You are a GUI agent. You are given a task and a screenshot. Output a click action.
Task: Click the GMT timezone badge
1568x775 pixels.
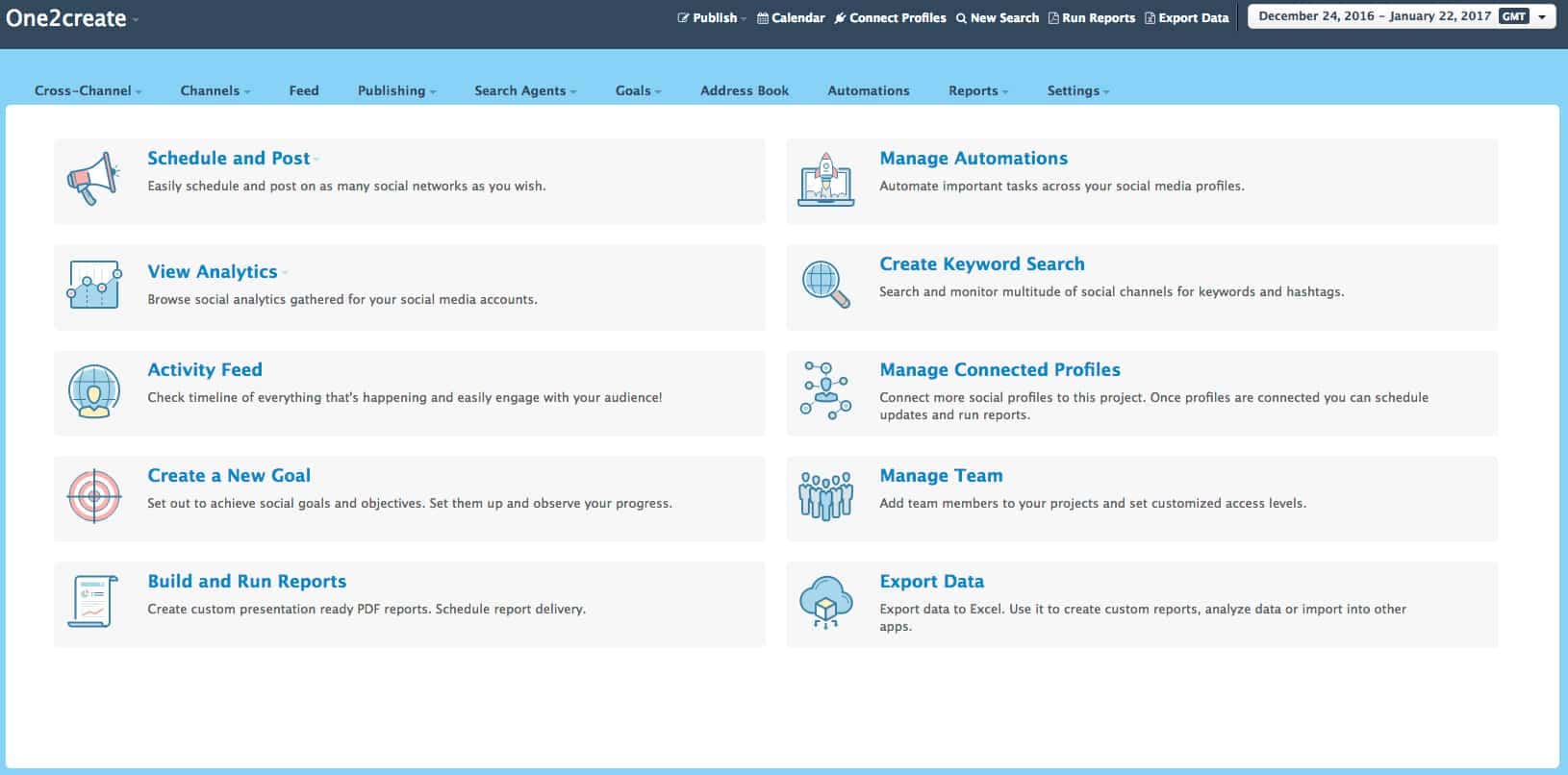point(1514,16)
